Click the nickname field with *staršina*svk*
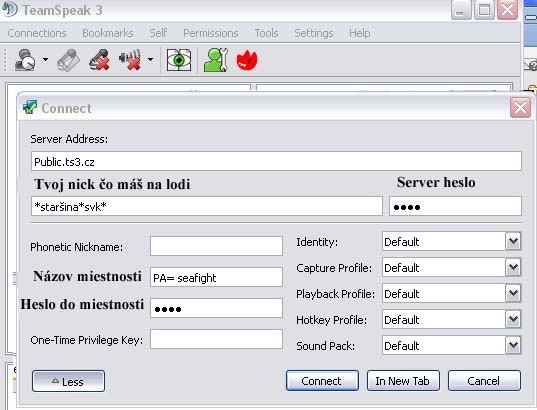This screenshot has width=537, height=410. [x=207, y=207]
